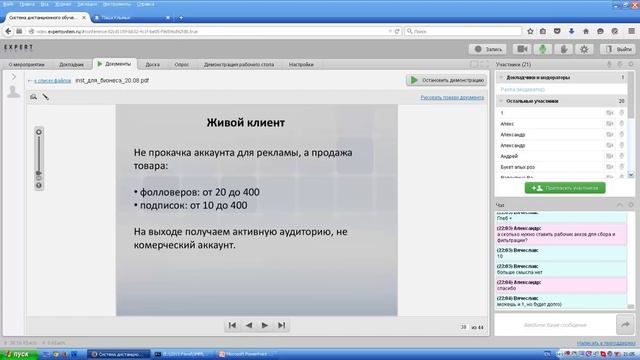This screenshot has width=640, height=360.
Task: Click the chat message input field
Action: [555, 325]
